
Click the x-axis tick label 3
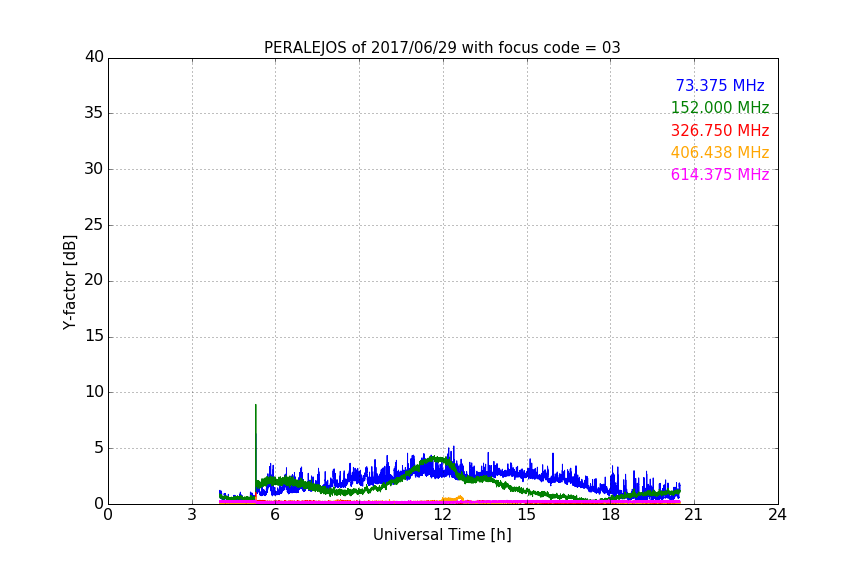tap(192, 515)
